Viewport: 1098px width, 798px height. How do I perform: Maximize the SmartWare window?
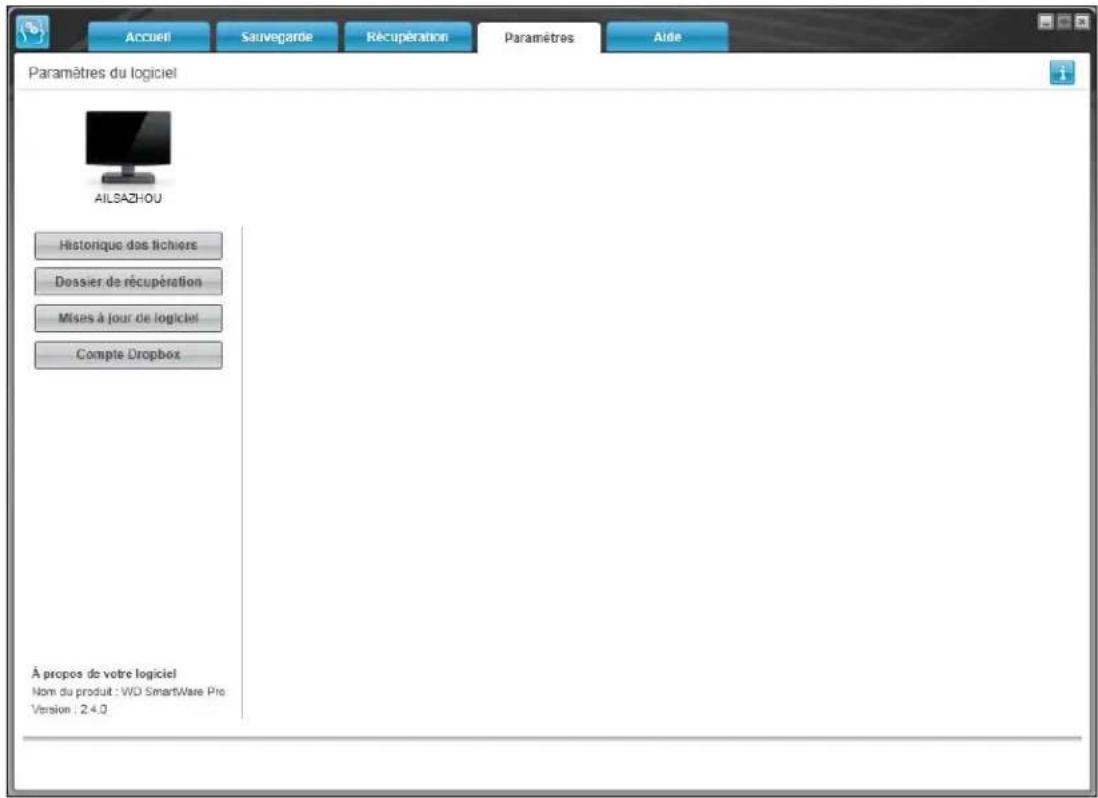click(1064, 22)
